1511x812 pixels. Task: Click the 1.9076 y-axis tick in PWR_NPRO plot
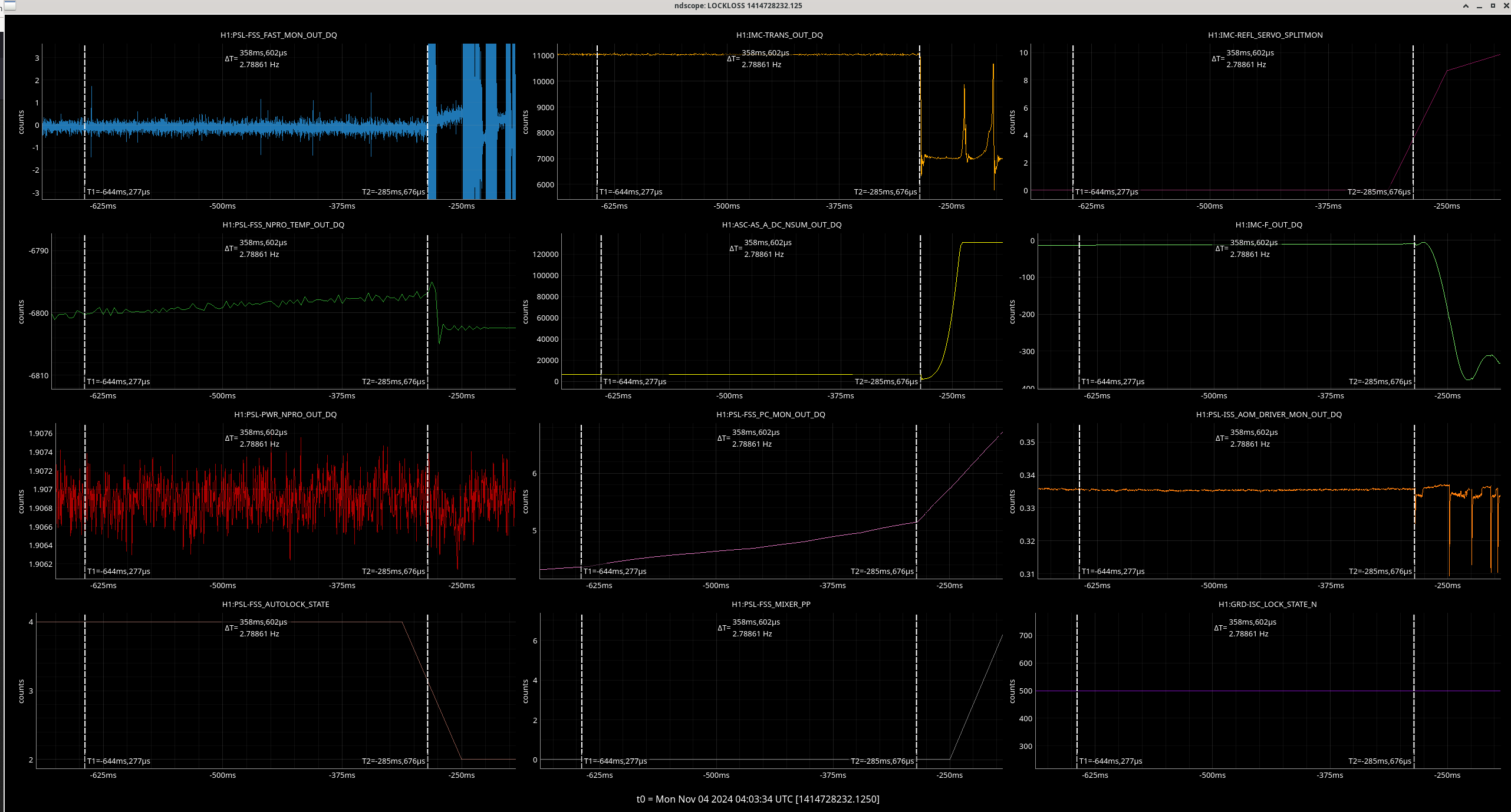click(x=41, y=434)
